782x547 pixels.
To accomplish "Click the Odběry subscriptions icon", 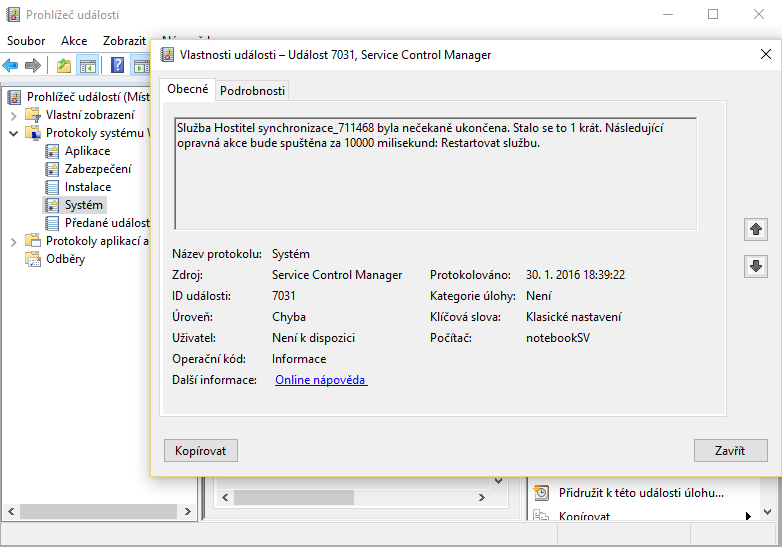I will 33,259.
